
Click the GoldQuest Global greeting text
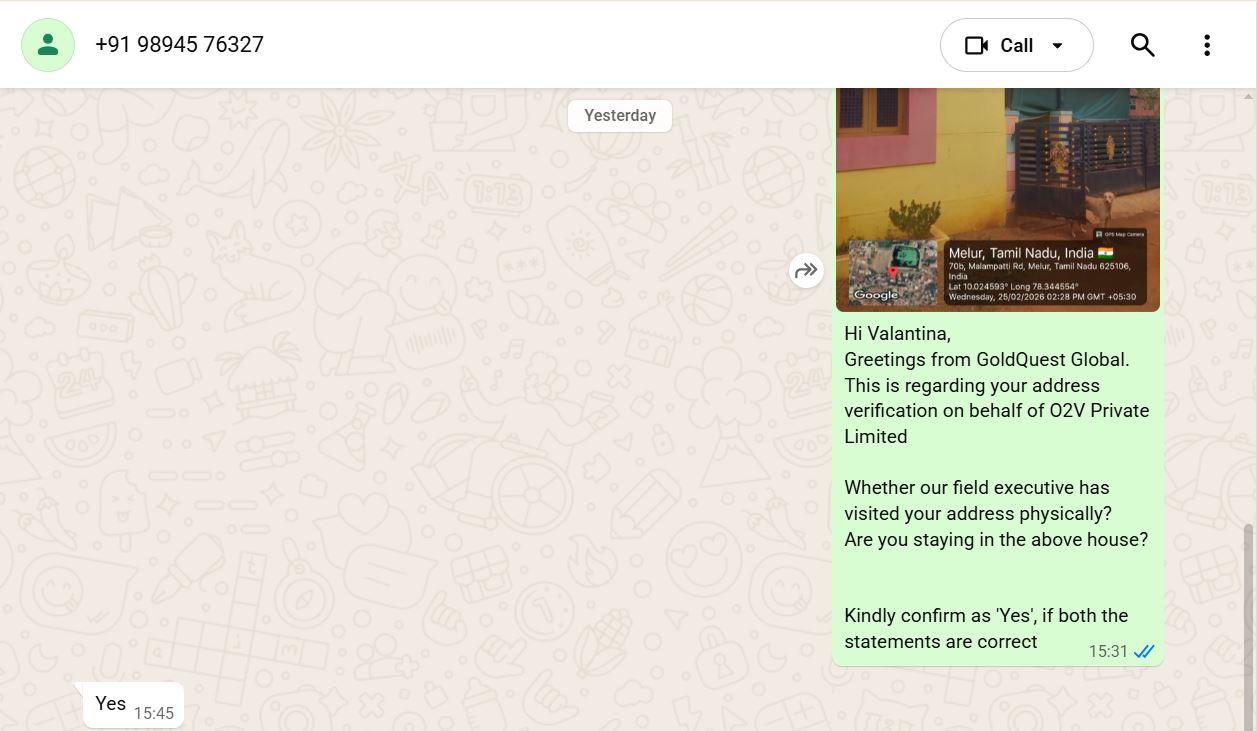point(986,360)
